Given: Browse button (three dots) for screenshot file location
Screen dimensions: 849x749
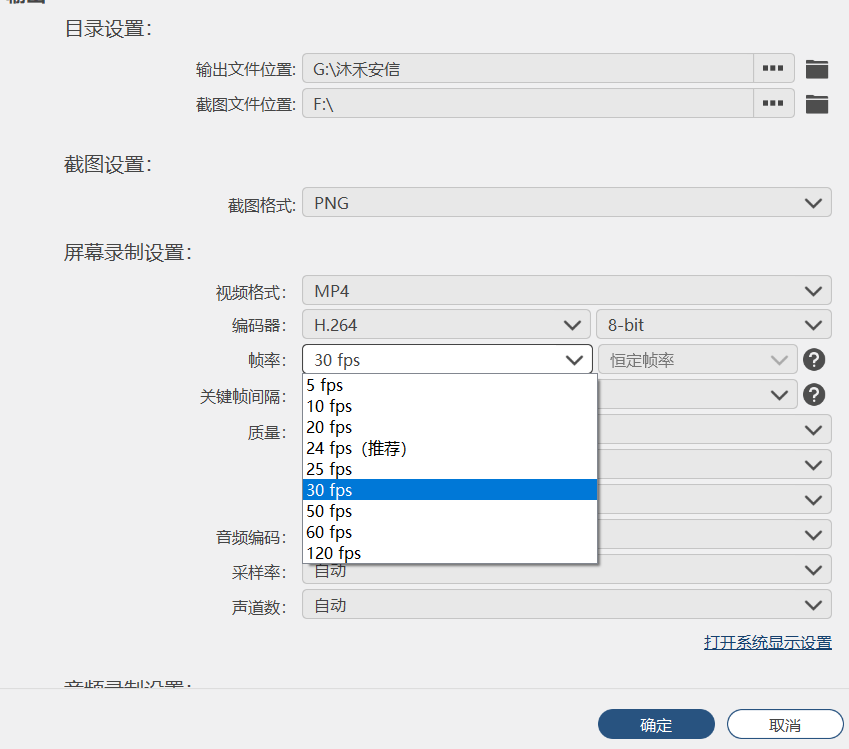Looking at the screenshot, I should pos(773,103).
